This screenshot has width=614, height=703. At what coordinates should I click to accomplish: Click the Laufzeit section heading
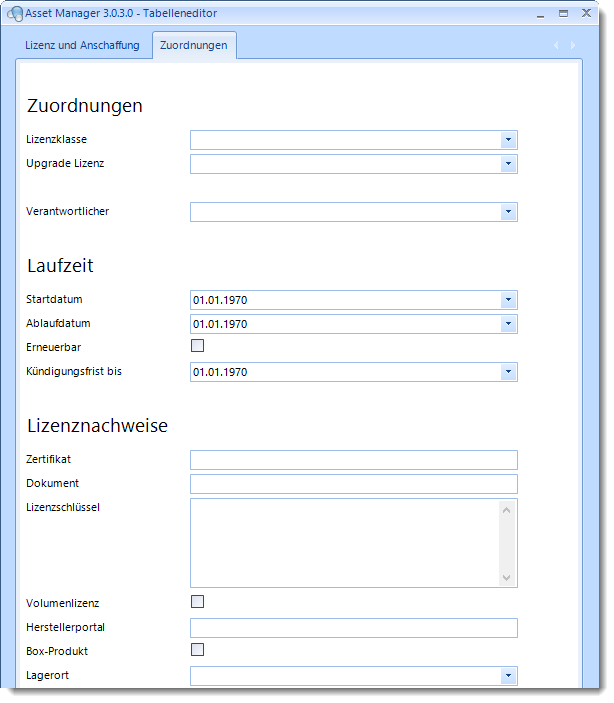pos(60,266)
